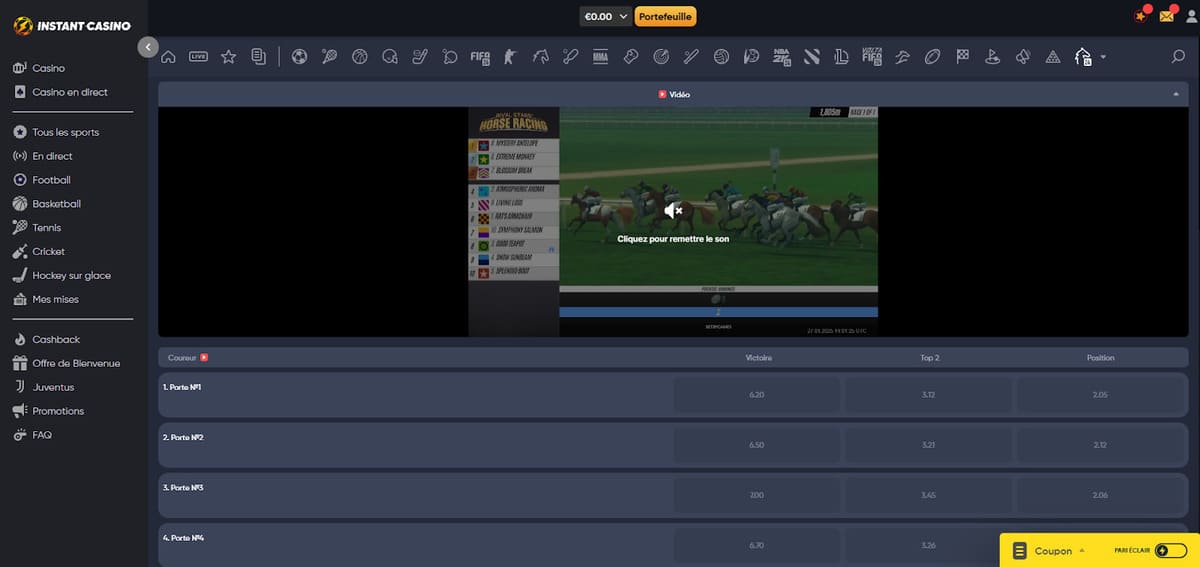Open Tennis in sidebar
Image resolution: width=1200 pixels, height=567 pixels.
click(x=47, y=228)
